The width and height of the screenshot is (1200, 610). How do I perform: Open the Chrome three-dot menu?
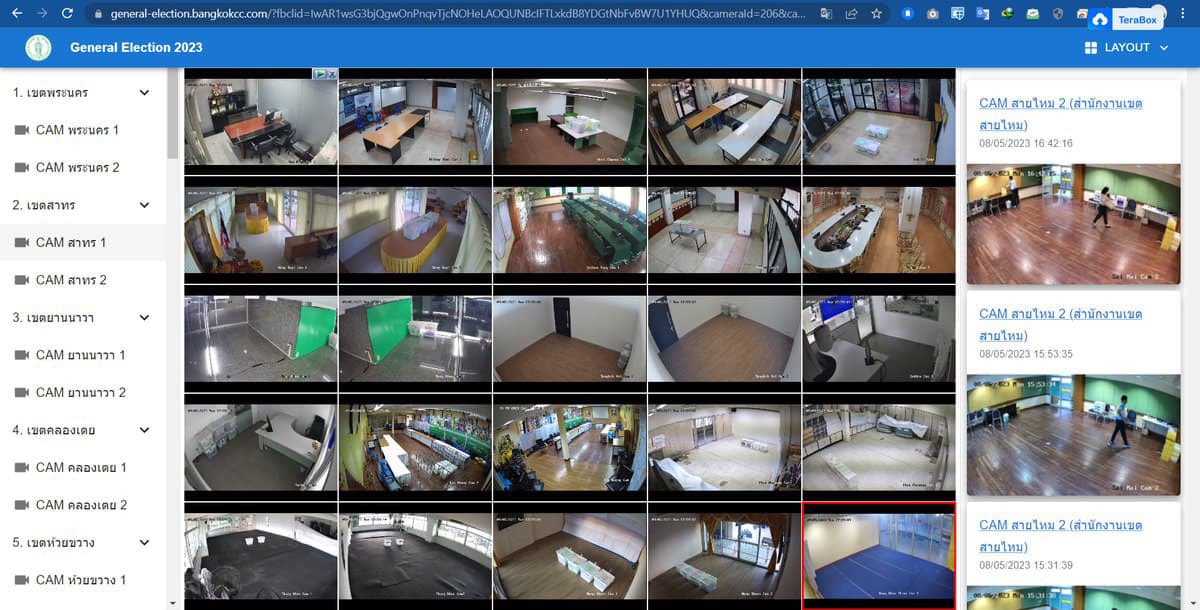click(1185, 15)
